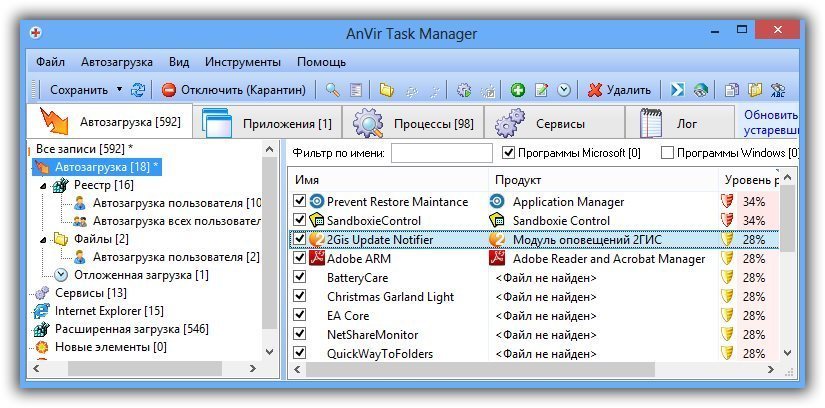Viewport: 825px width, 408px height.
Task: Open the Помощь menu
Action: [321, 62]
